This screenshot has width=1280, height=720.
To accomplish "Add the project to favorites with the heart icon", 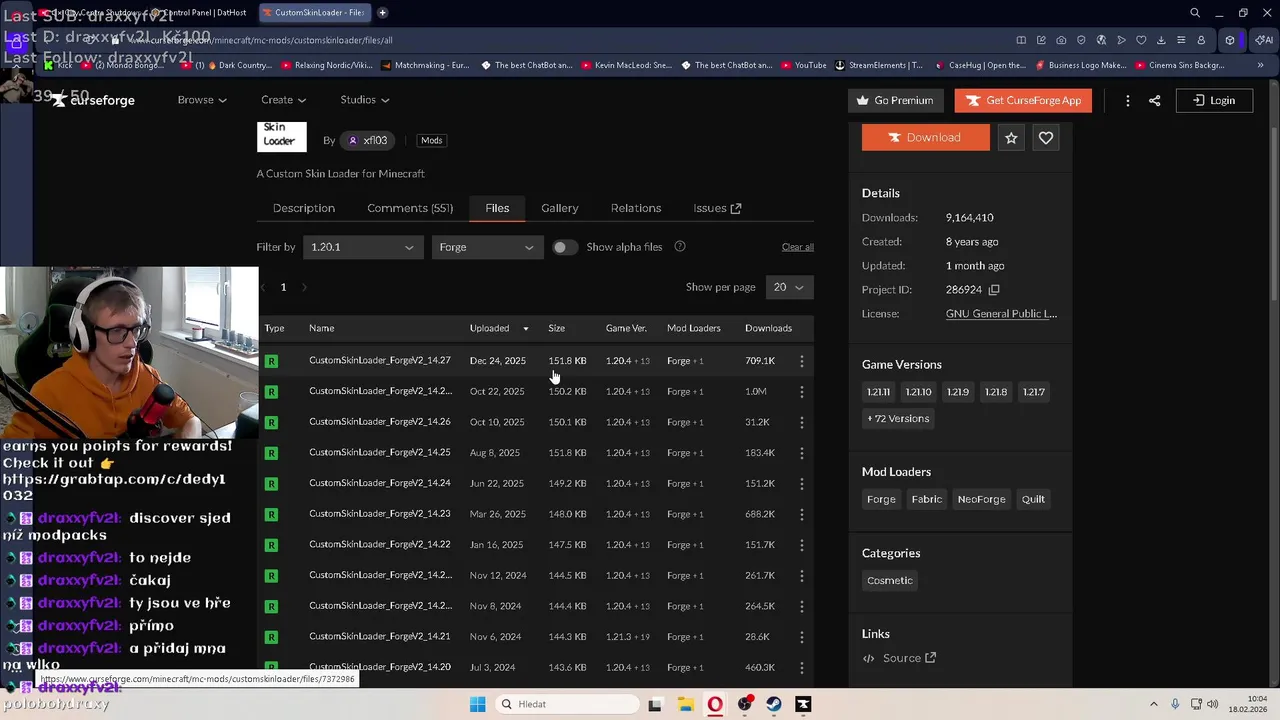I will (1046, 138).
